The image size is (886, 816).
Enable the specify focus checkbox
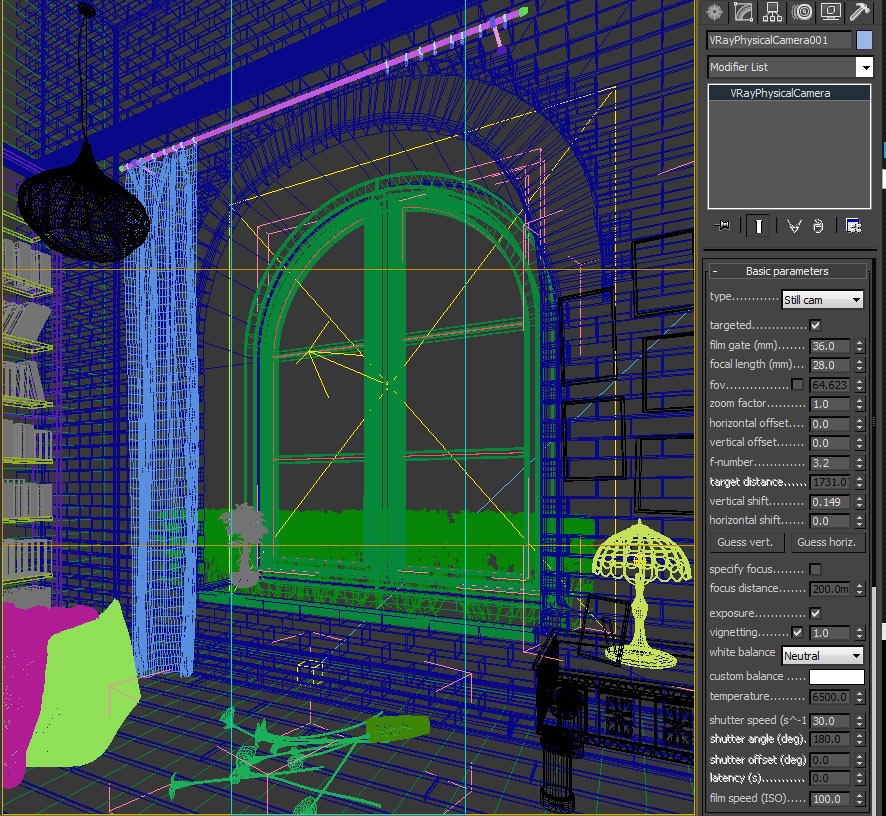click(815, 569)
